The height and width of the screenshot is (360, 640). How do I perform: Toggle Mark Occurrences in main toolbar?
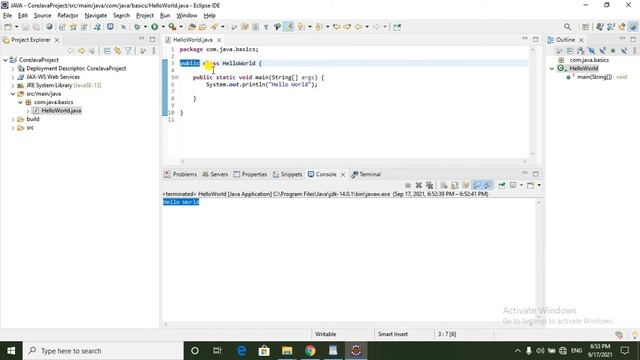(x=289, y=27)
